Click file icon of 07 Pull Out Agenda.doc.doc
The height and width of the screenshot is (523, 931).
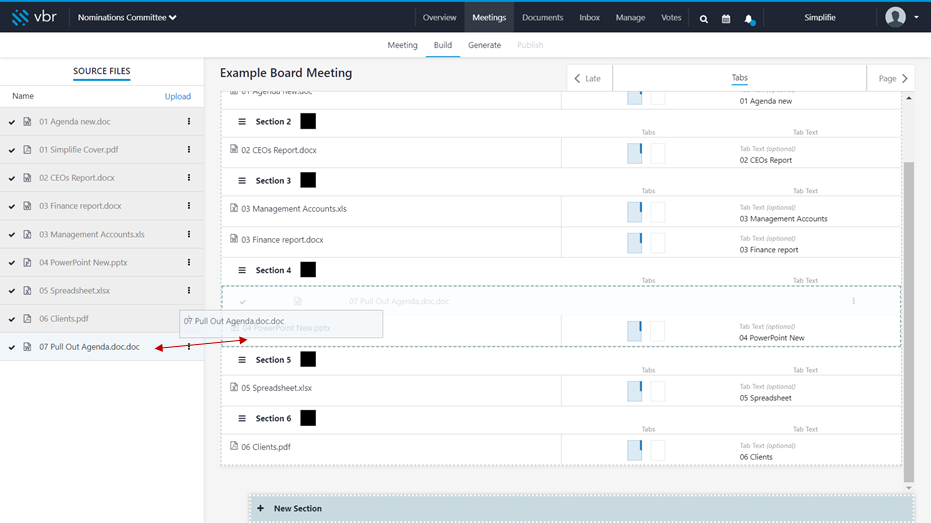coord(27,347)
